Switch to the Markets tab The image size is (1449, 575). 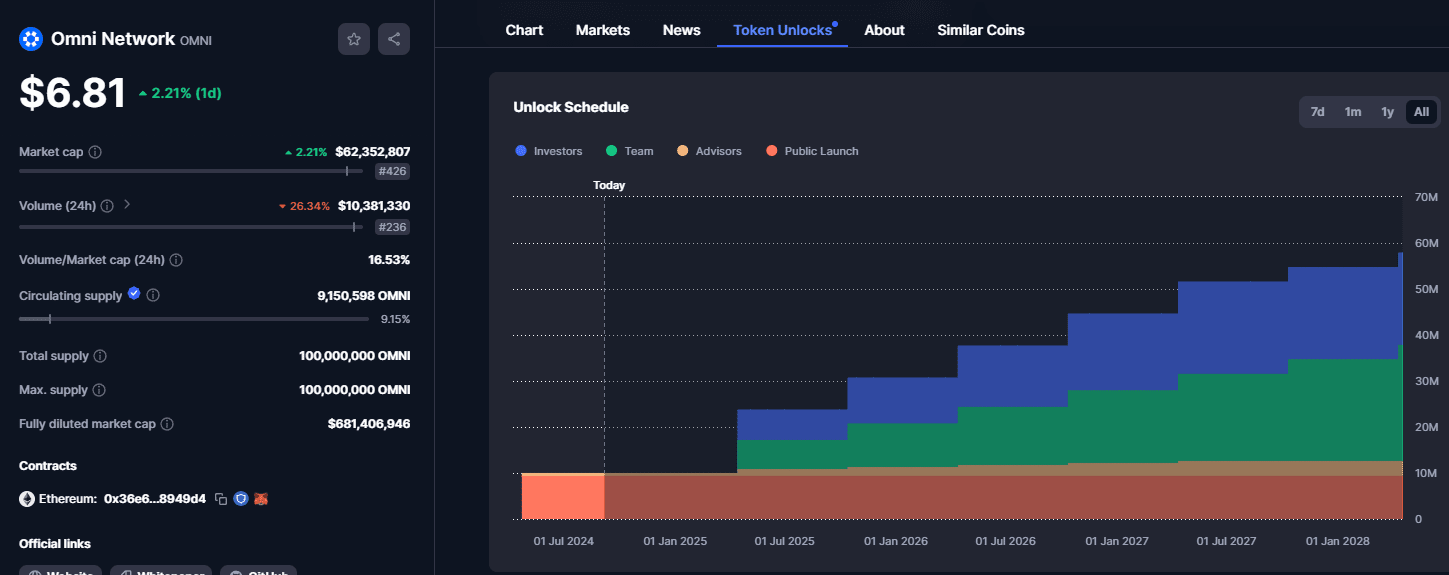point(603,30)
